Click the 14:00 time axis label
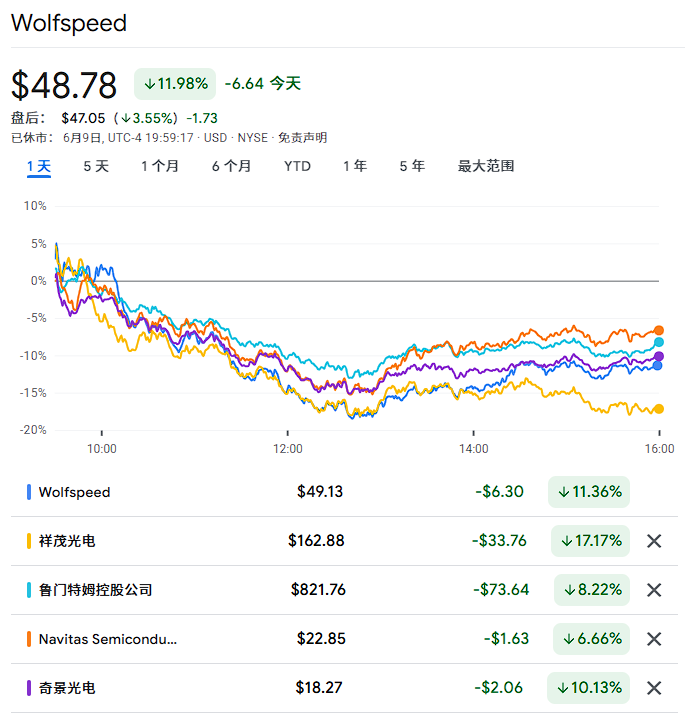685x713 pixels. pos(473,449)
